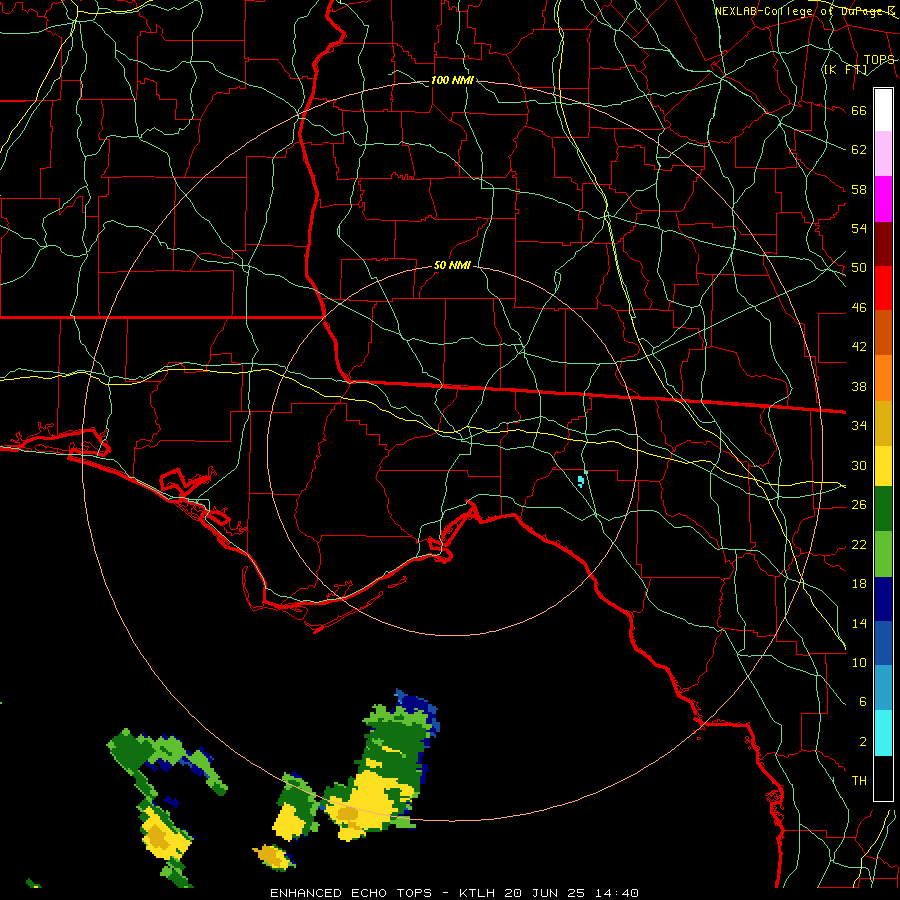
Task: Click the TH legend label
Action: click(x=859, y=781)
